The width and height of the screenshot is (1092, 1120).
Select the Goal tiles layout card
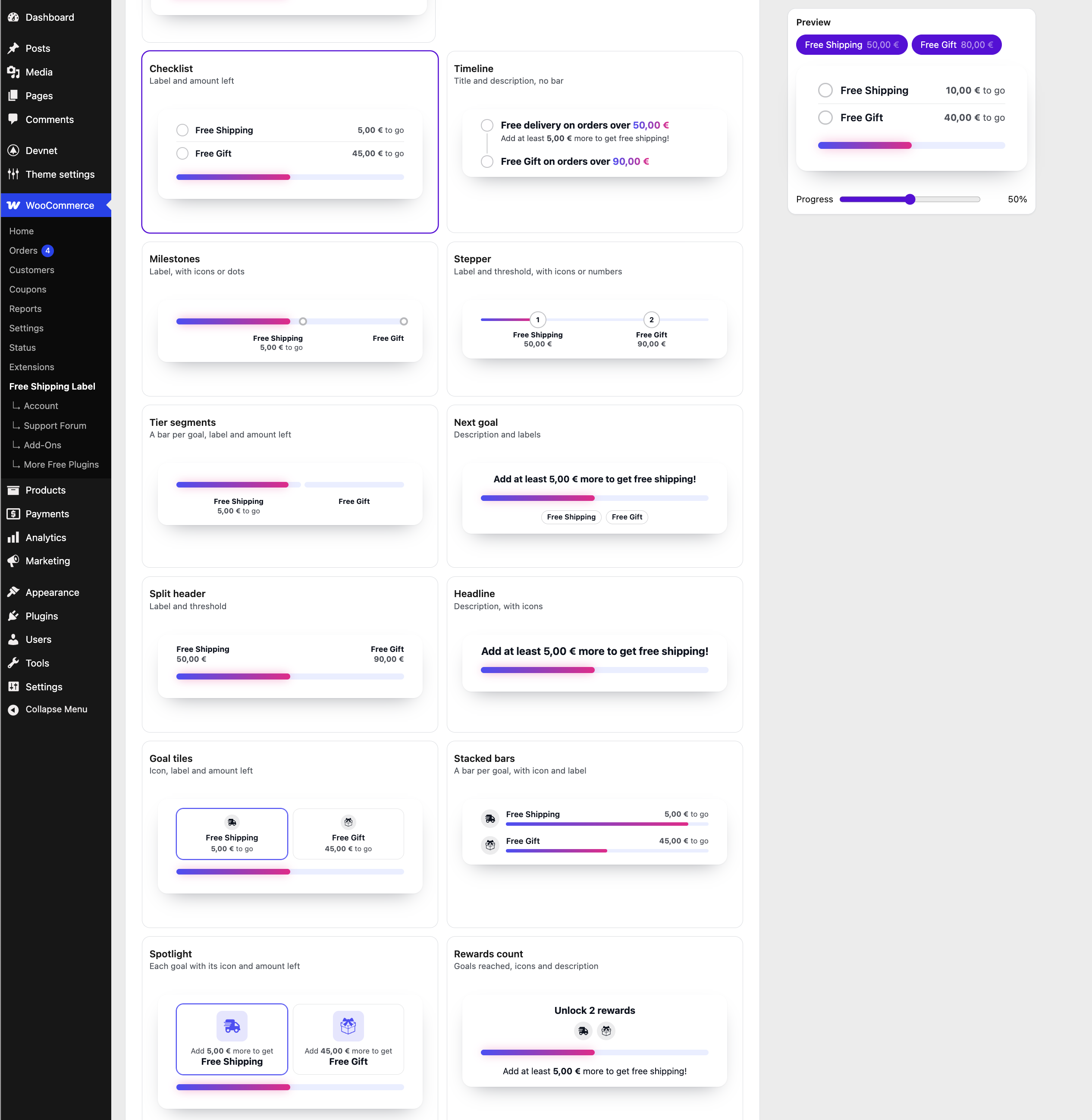290,834
